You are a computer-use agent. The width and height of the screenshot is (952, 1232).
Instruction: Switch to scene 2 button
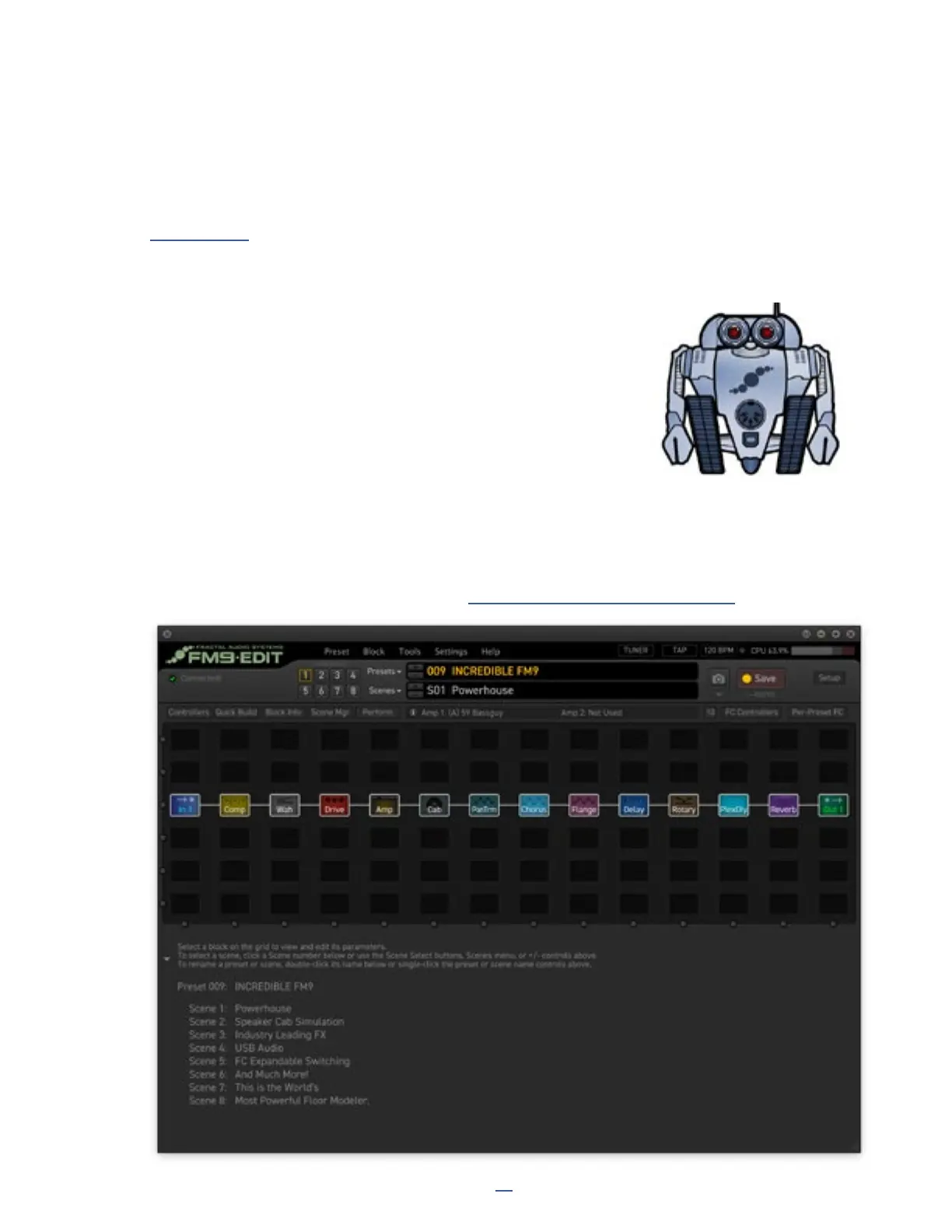(x=321, y=675)
